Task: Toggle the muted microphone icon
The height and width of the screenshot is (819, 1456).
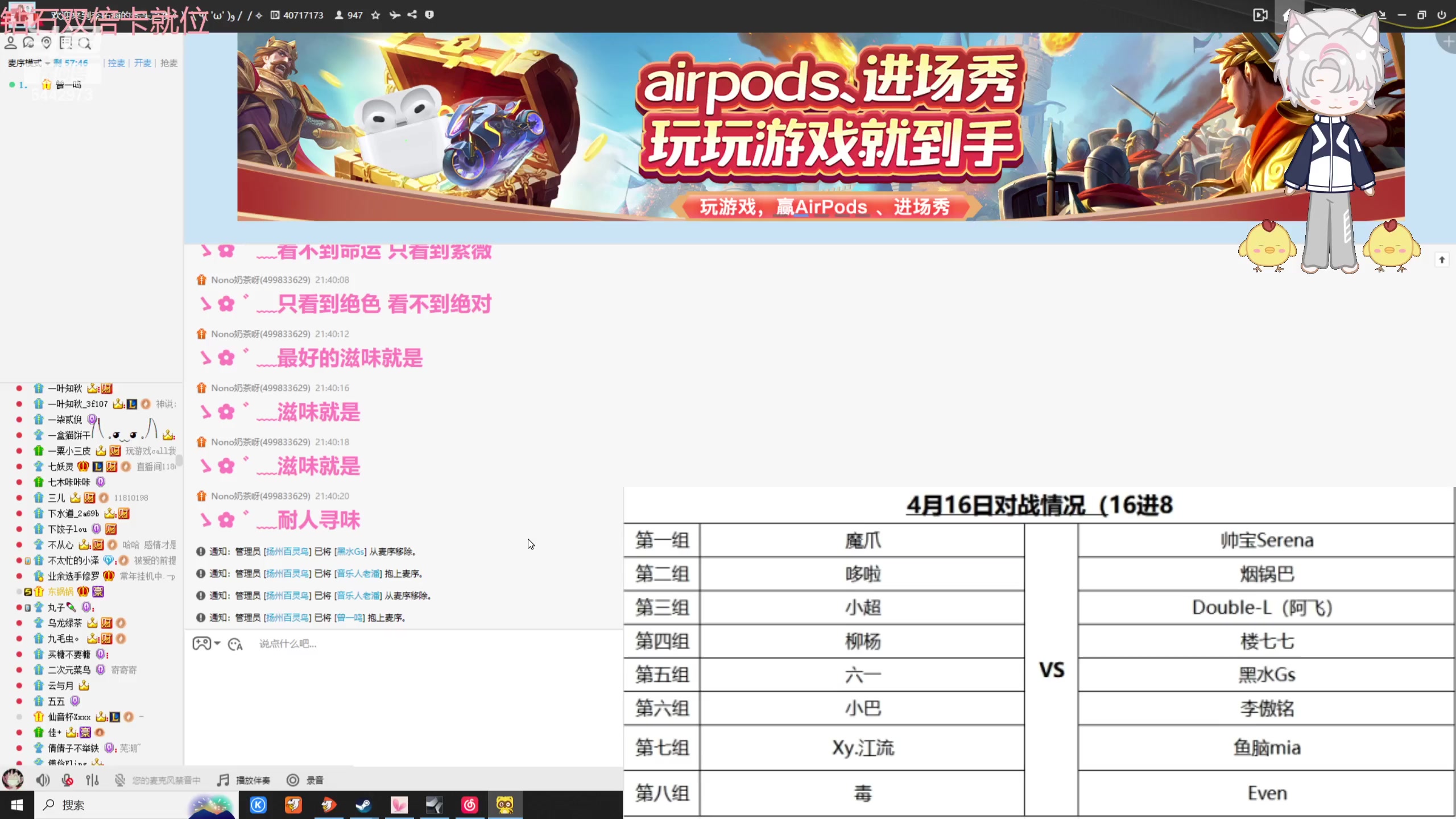Action: 68,780
